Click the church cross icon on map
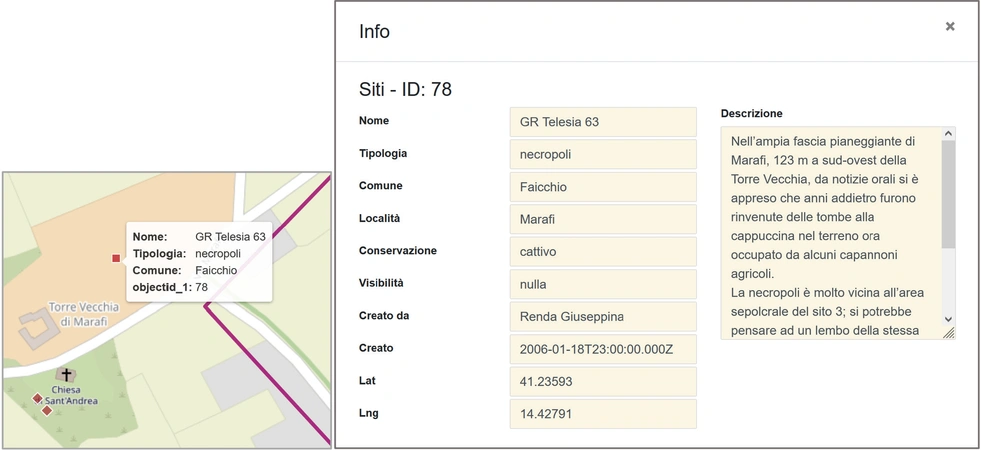 coord(67,376)
